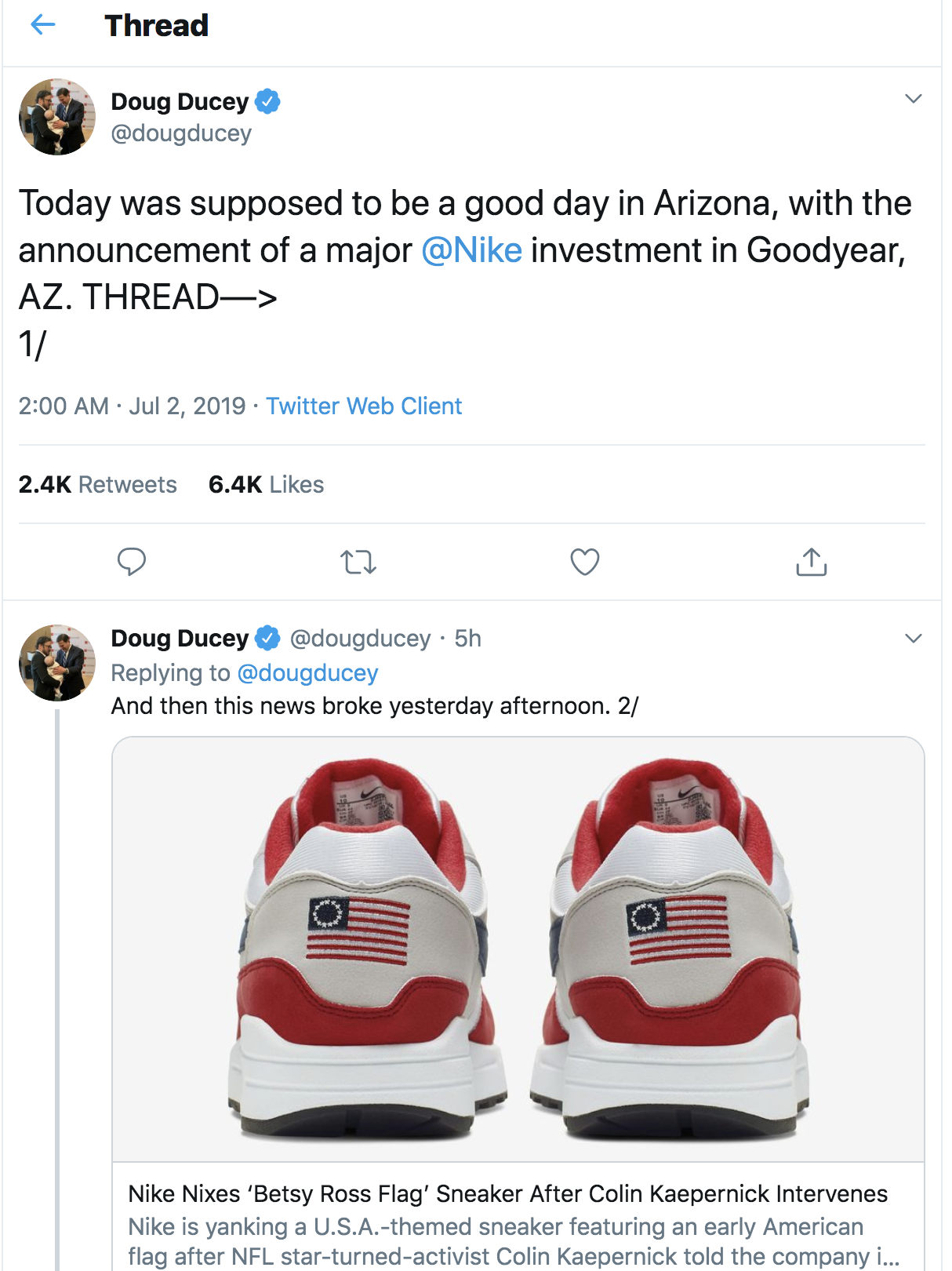This screenshot has height=1271, width=952.
Task: Open the avatar on the reply tweet
Action: pyautogui.click(x=57, y=663)
